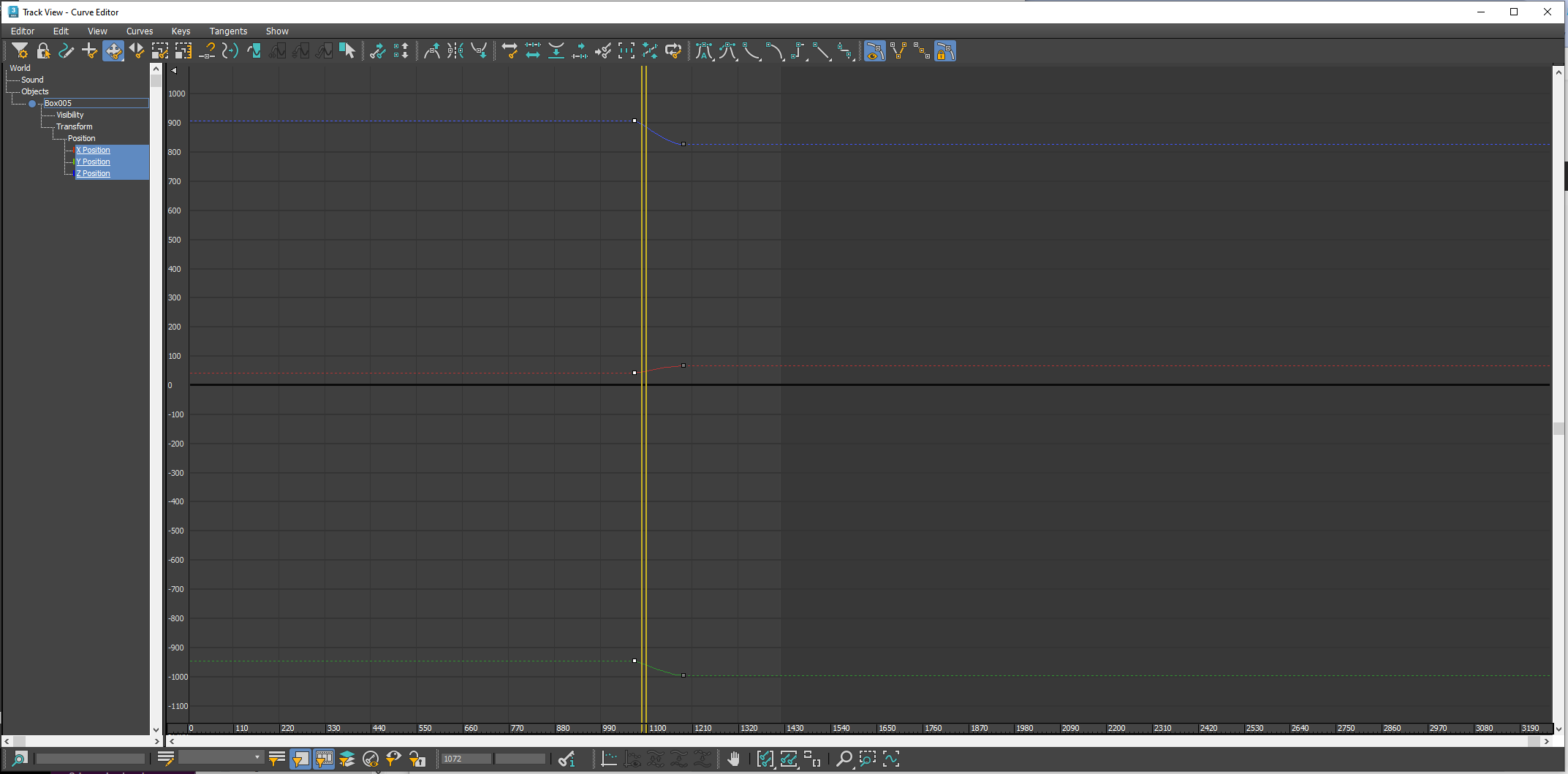Click the key time field showing 1072
The height and width of the screenshot is (774, 1568).
(x=466, y=759)
